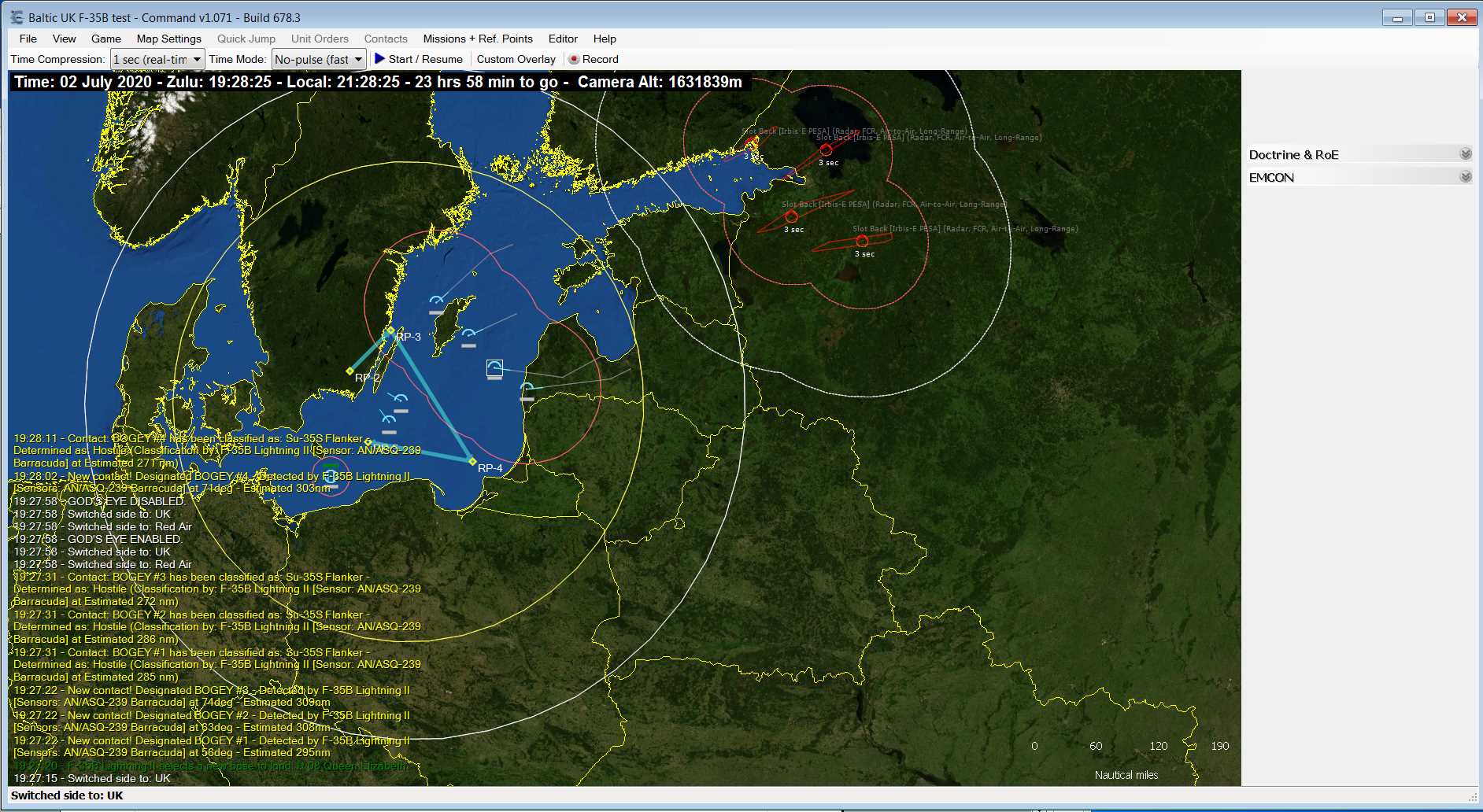Open the Unit Orders menu
Screen dimensions: 1483x812
320,39
